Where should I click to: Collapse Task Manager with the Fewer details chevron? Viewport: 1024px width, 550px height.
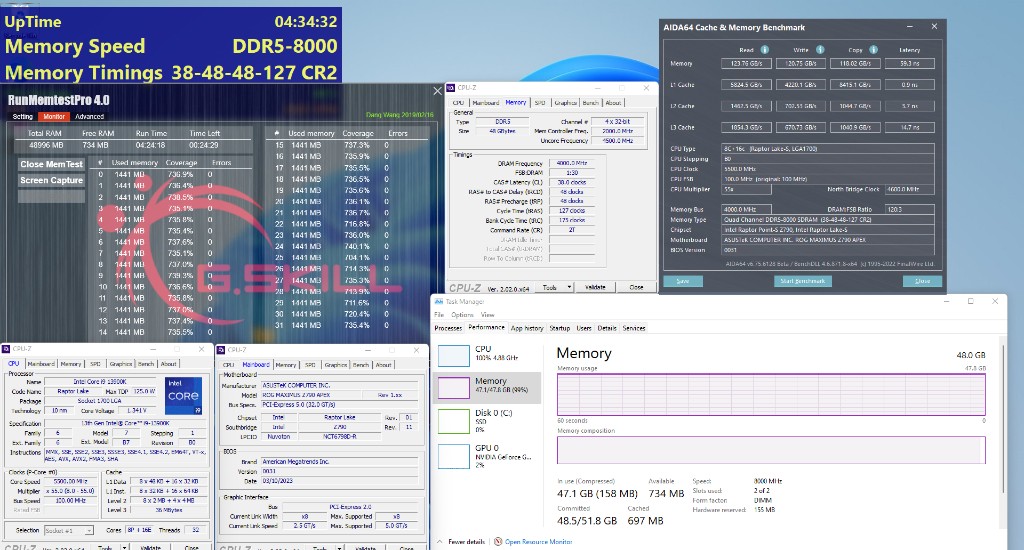pos(440,542)
